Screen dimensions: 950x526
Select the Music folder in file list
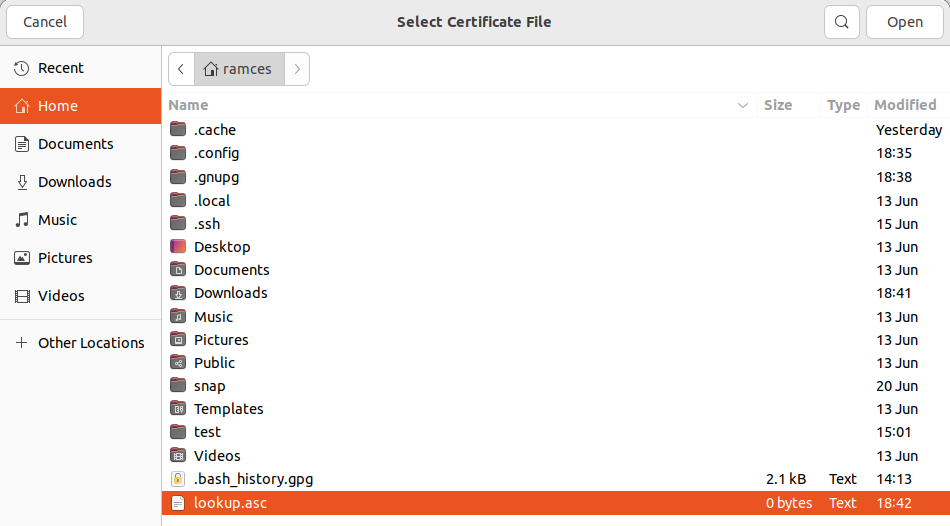556,317
